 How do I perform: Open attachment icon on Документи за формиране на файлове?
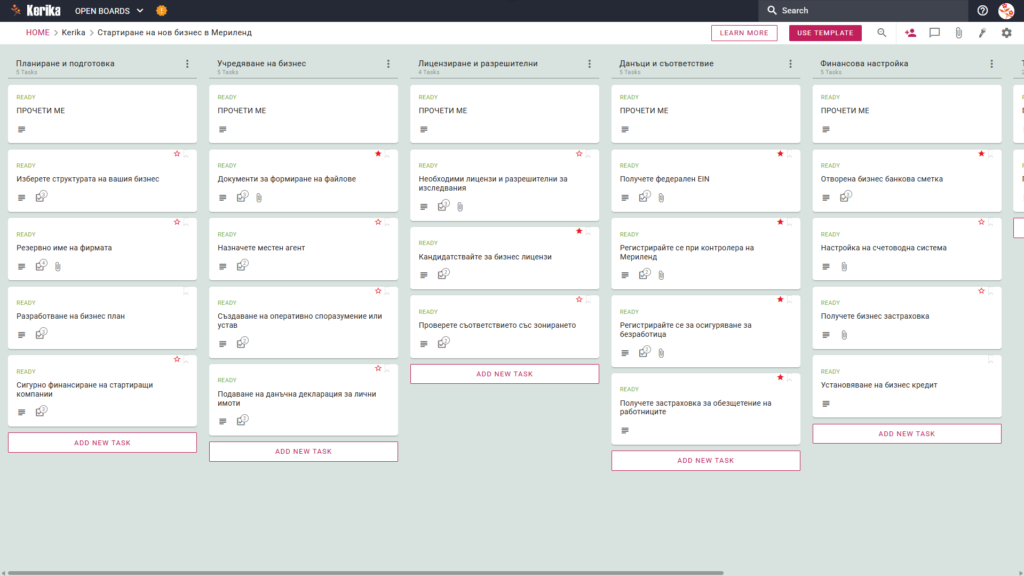point(259,197)
